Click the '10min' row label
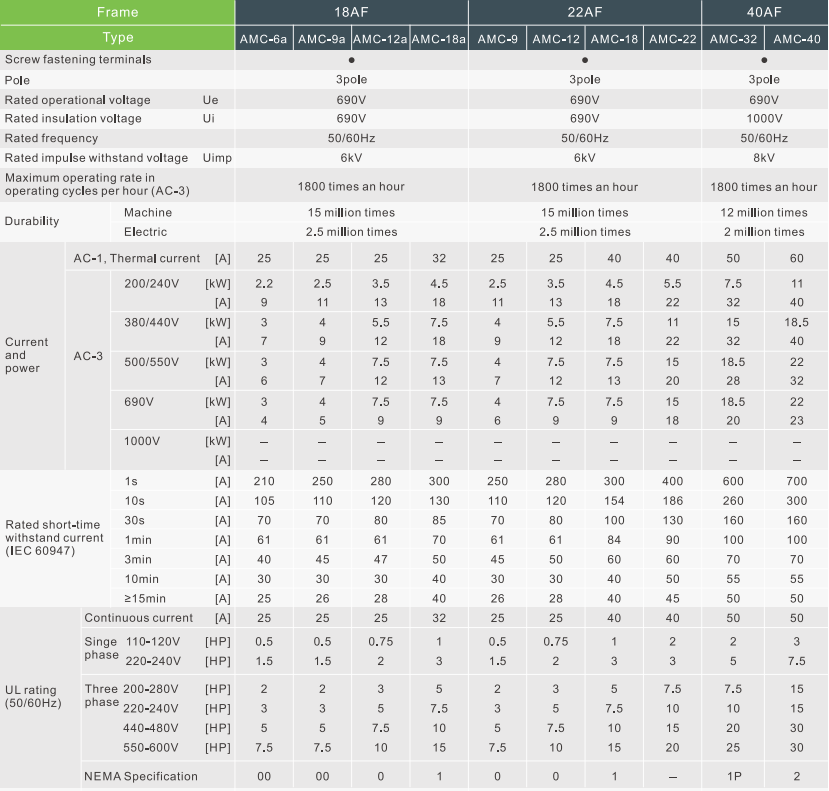The image size is (829, 791). pyautogui.click(x=142, y=579)
